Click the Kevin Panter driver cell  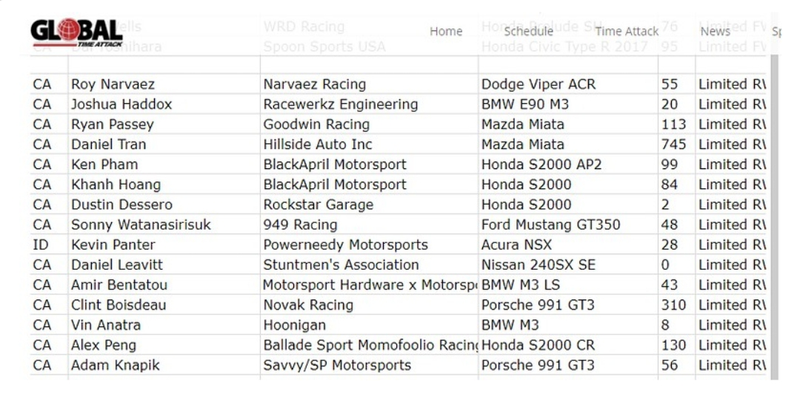click(x=164, y=244)
